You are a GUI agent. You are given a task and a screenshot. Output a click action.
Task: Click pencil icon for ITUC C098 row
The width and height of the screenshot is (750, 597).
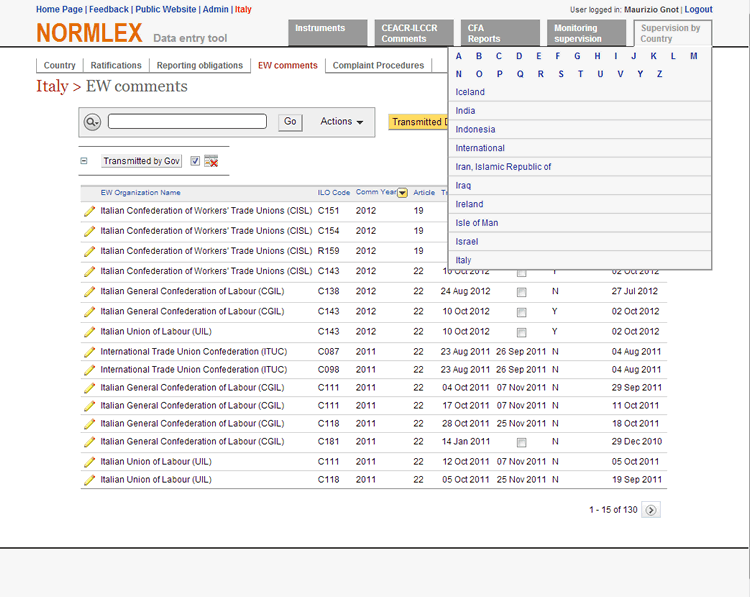pyautogui.click(x=89, y=370)
